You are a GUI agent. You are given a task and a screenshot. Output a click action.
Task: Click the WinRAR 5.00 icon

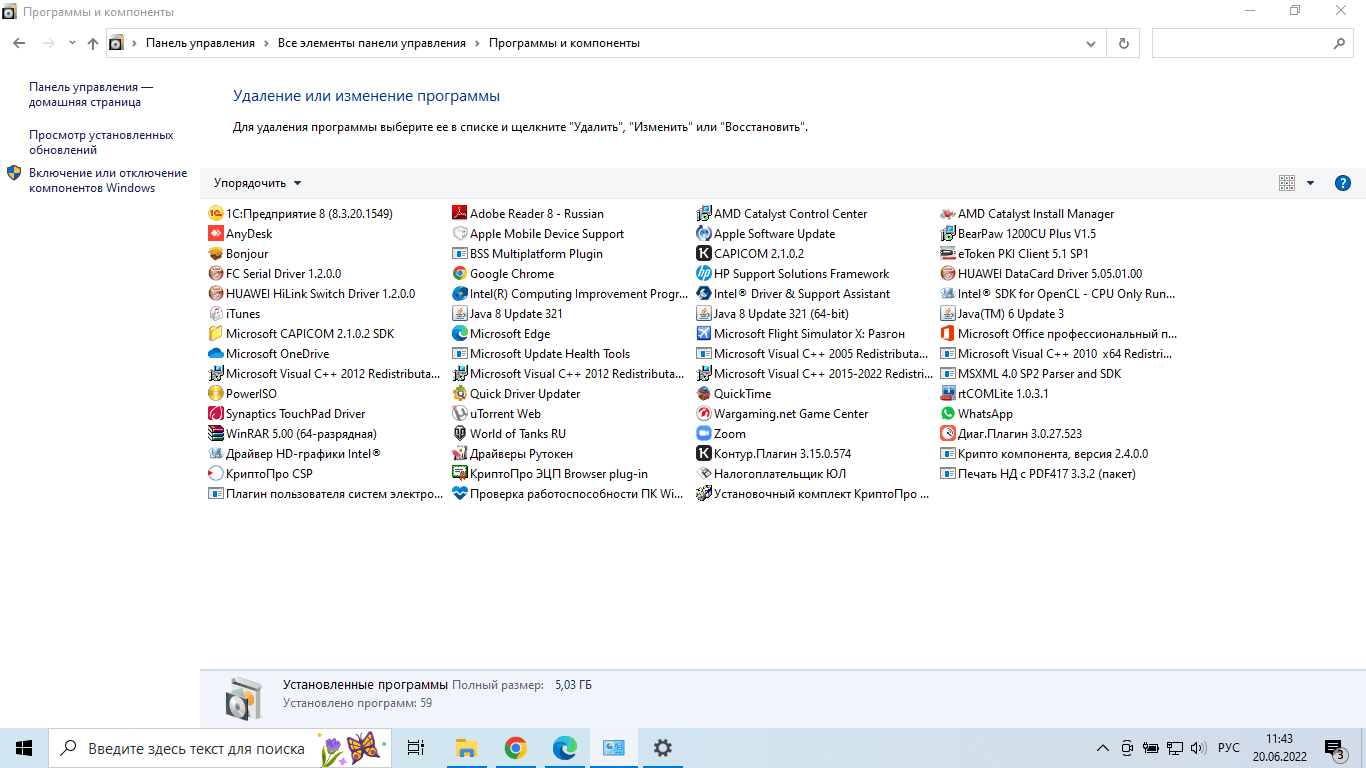pos(215,434)
